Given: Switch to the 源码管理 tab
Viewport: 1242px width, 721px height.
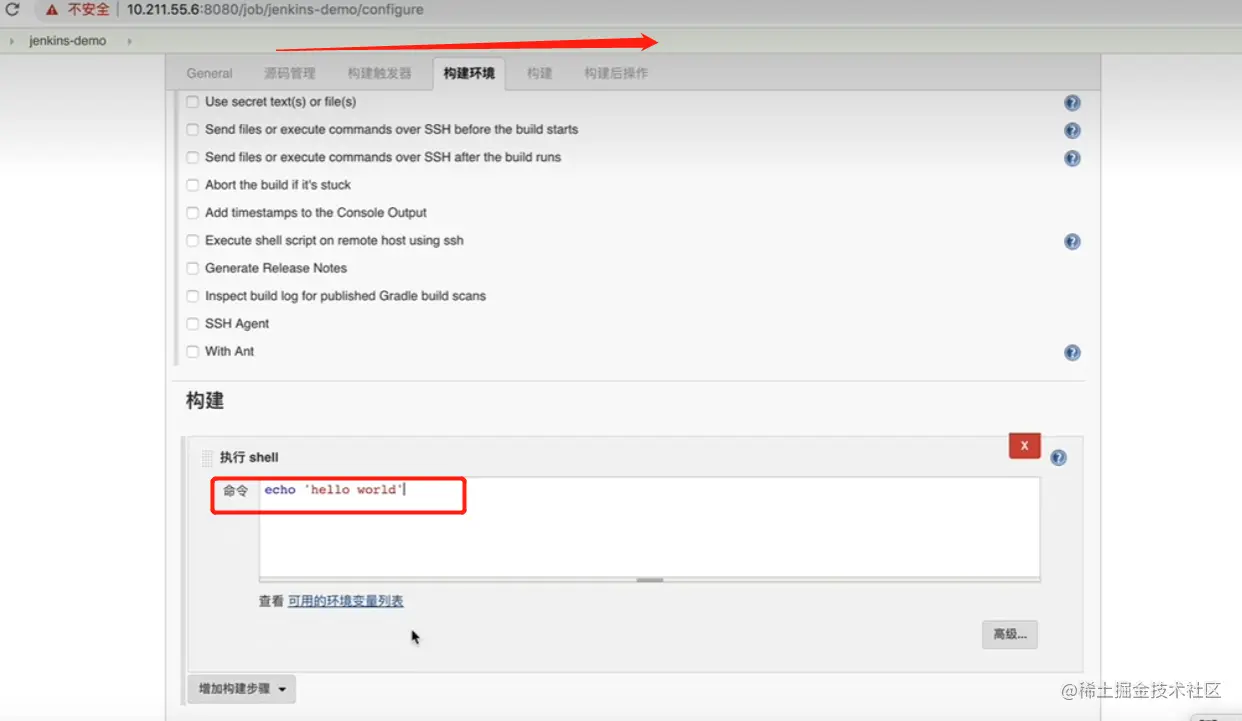Looking at the screenshot, I should click(x=290, y=73).
